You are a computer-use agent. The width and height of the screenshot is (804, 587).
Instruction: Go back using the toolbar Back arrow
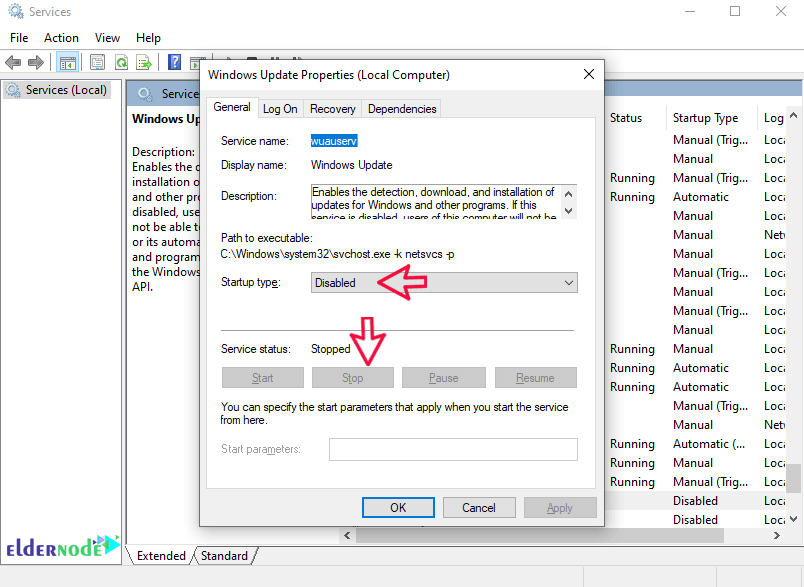point(13,63)
